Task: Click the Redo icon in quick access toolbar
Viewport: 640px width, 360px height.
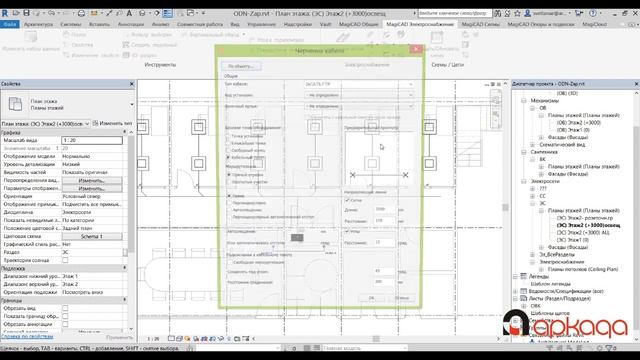Action: click(x=66, y=13)
